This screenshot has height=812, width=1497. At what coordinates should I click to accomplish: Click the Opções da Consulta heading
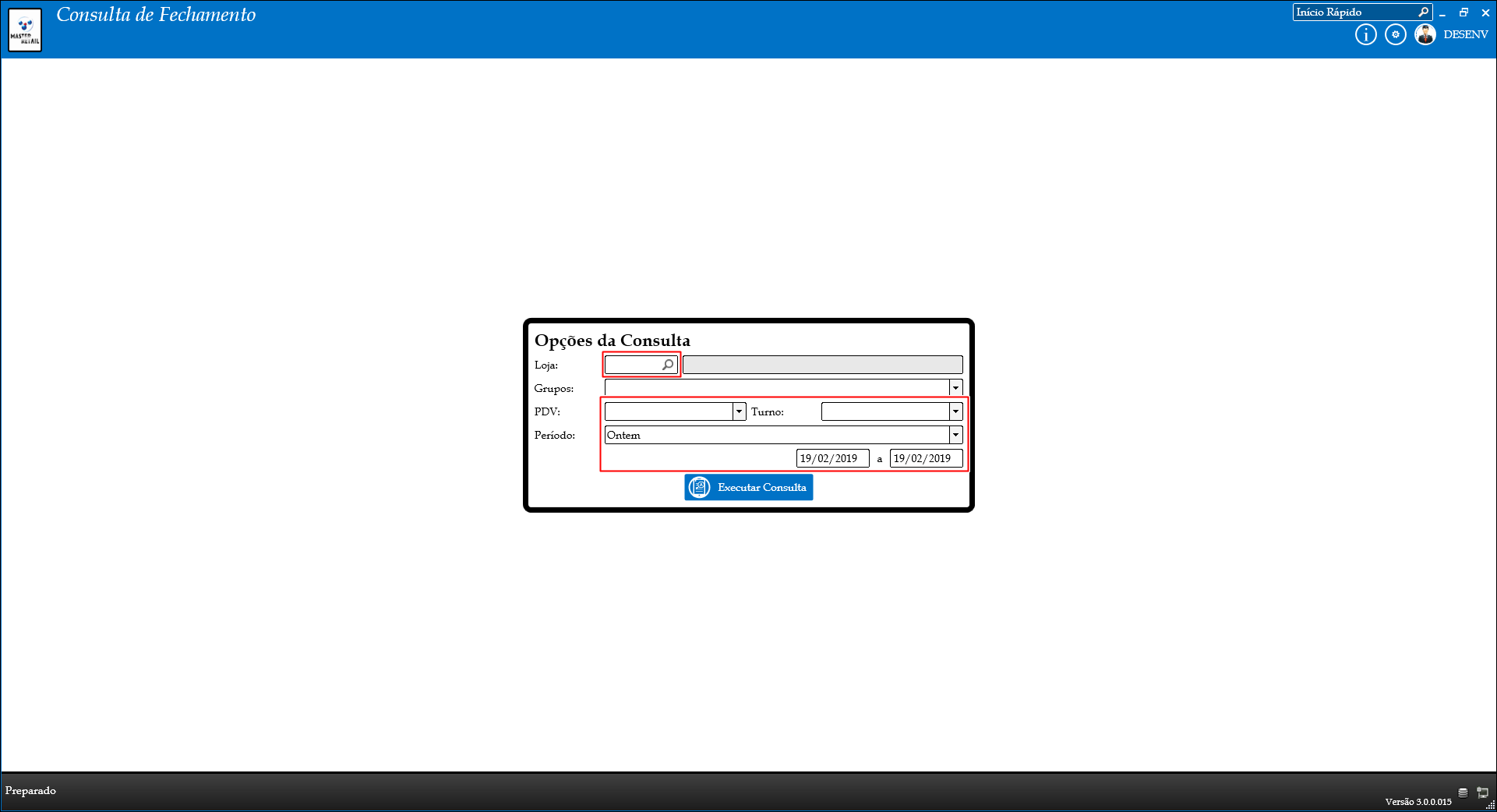tap(613, 341)
